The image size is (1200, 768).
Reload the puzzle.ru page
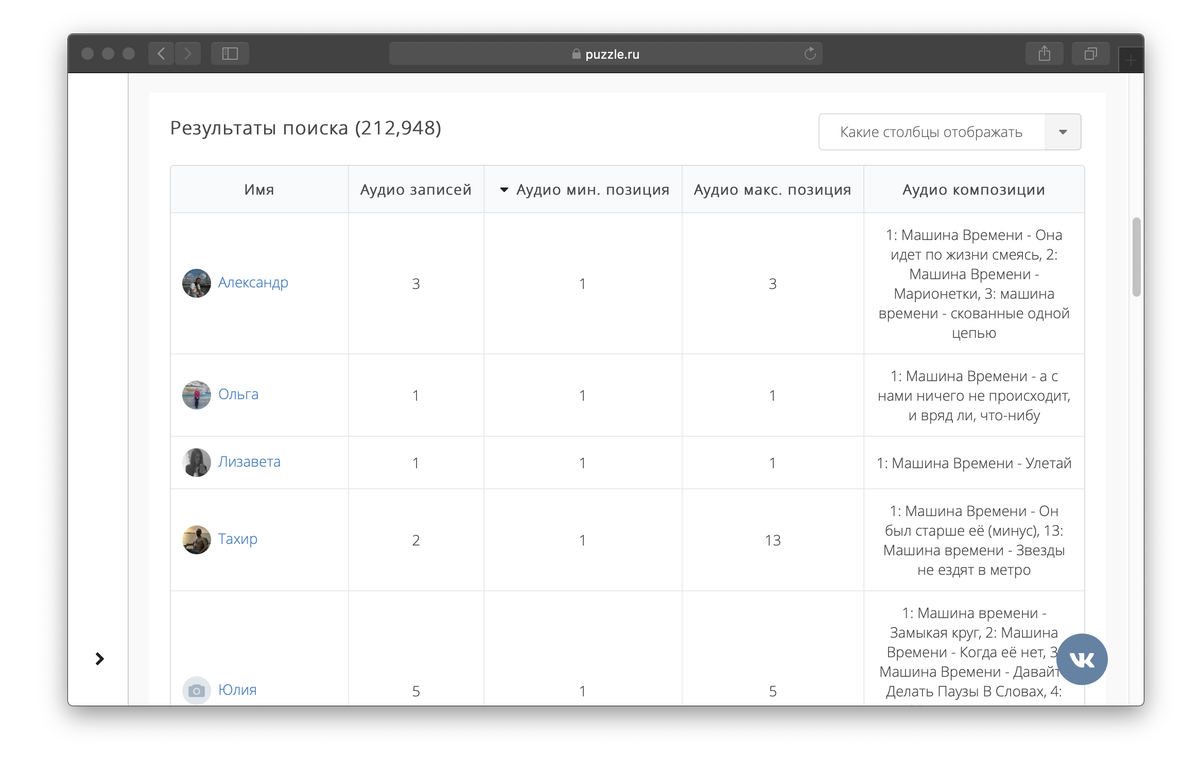pos(810,54)
